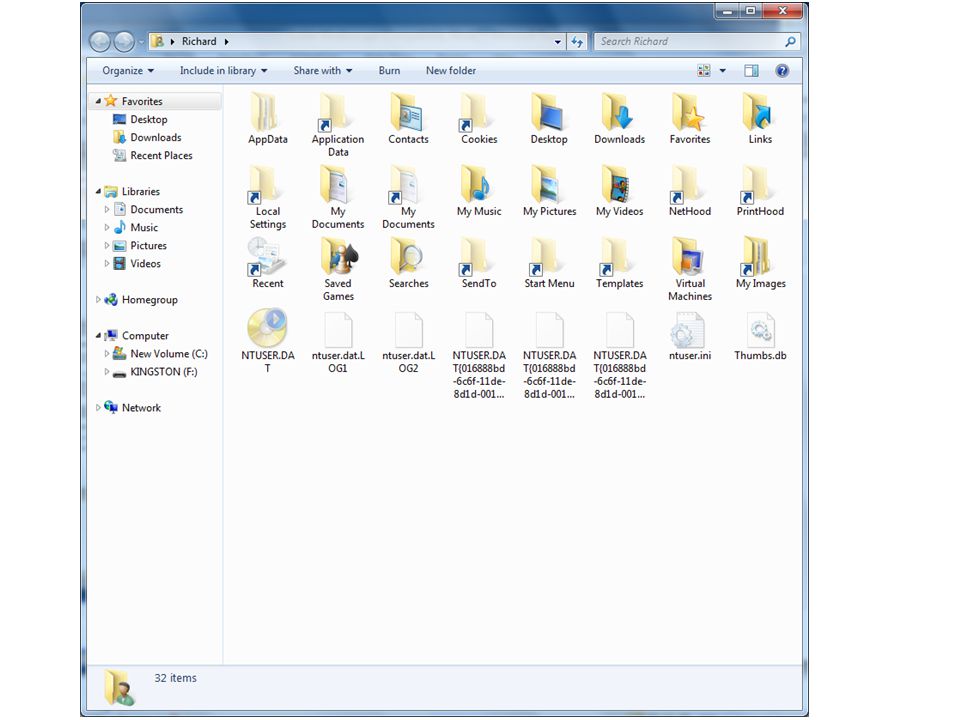This screenshot has width=960, height=720.
Task: Click the Forward navigation button
Action: [x=124, y=42]
